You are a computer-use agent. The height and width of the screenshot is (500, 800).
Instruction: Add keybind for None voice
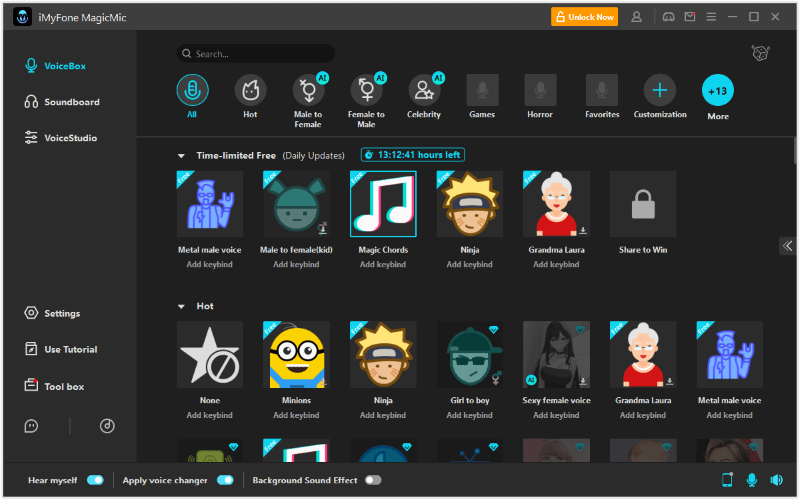[210, 415]
